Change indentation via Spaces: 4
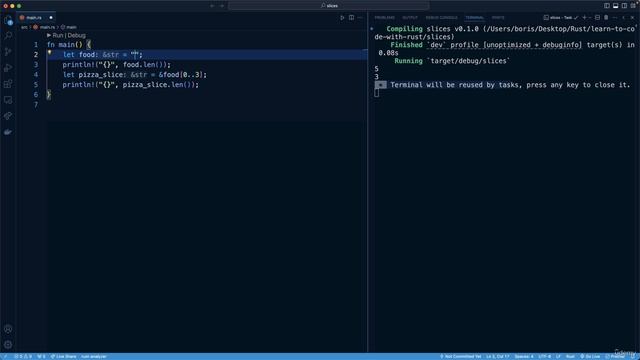The height and width of the screenshot is (360, 640). tap(524, 356)
